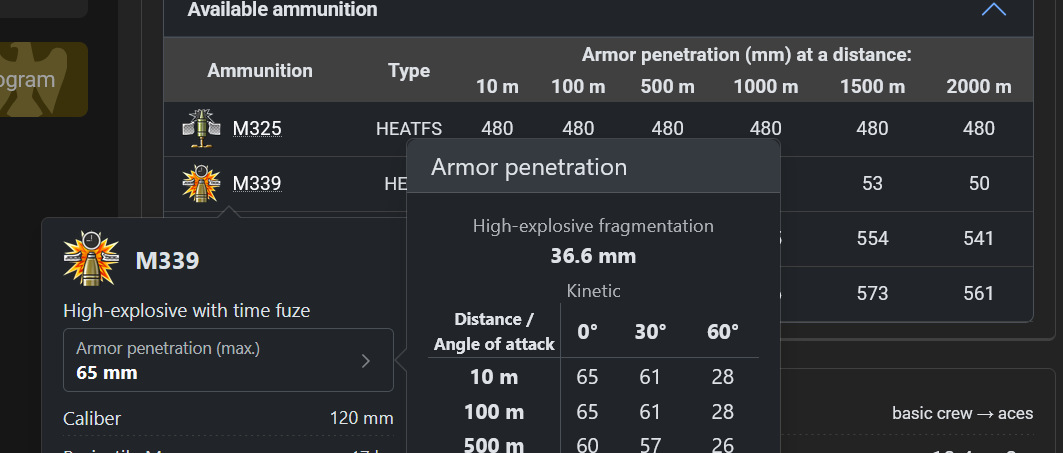Open the M339 link in the ammunition table
The height and width of the screenshot is (453, 1063).
pos(257,183)
